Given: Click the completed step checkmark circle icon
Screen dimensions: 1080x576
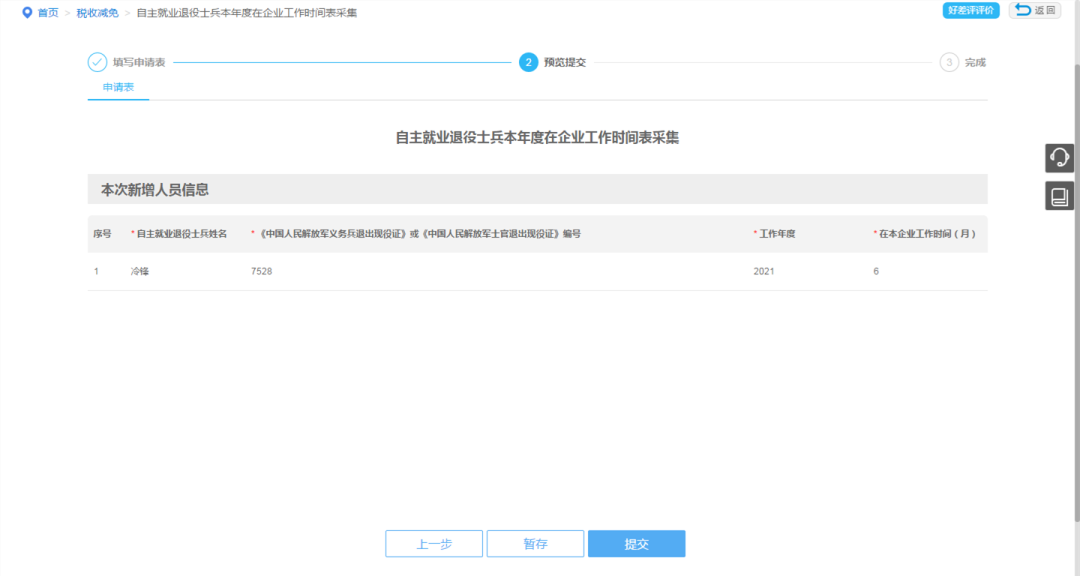Looking at the screenshot, I should (x=97, y=62).
